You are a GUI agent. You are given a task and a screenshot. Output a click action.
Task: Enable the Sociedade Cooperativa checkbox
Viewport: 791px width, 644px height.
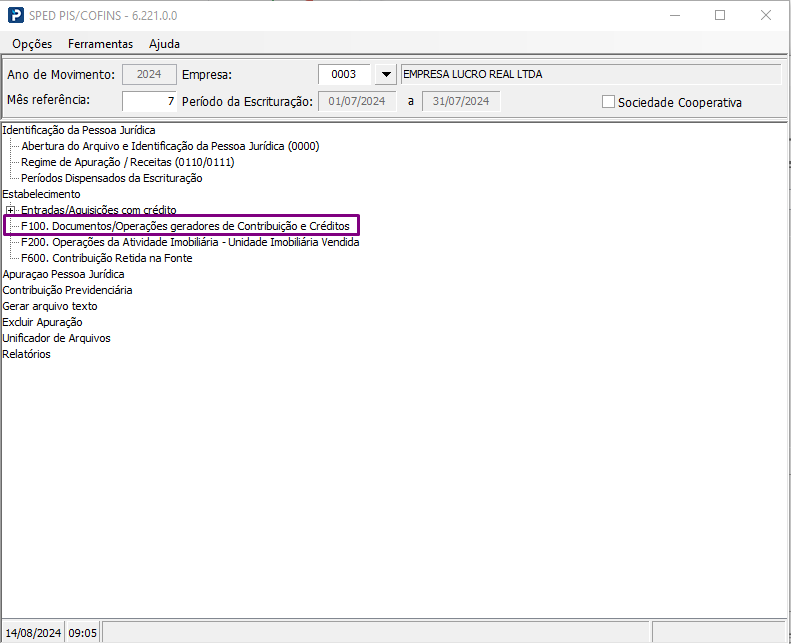point(608,102)
